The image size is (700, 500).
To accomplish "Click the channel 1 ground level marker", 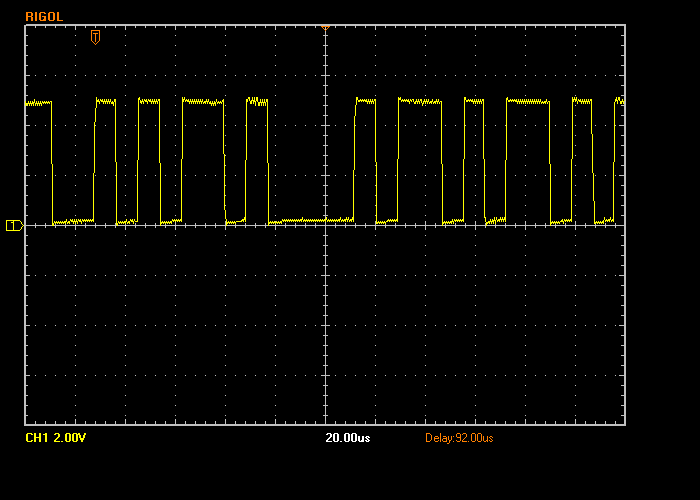I will click(x=14, y=225).
